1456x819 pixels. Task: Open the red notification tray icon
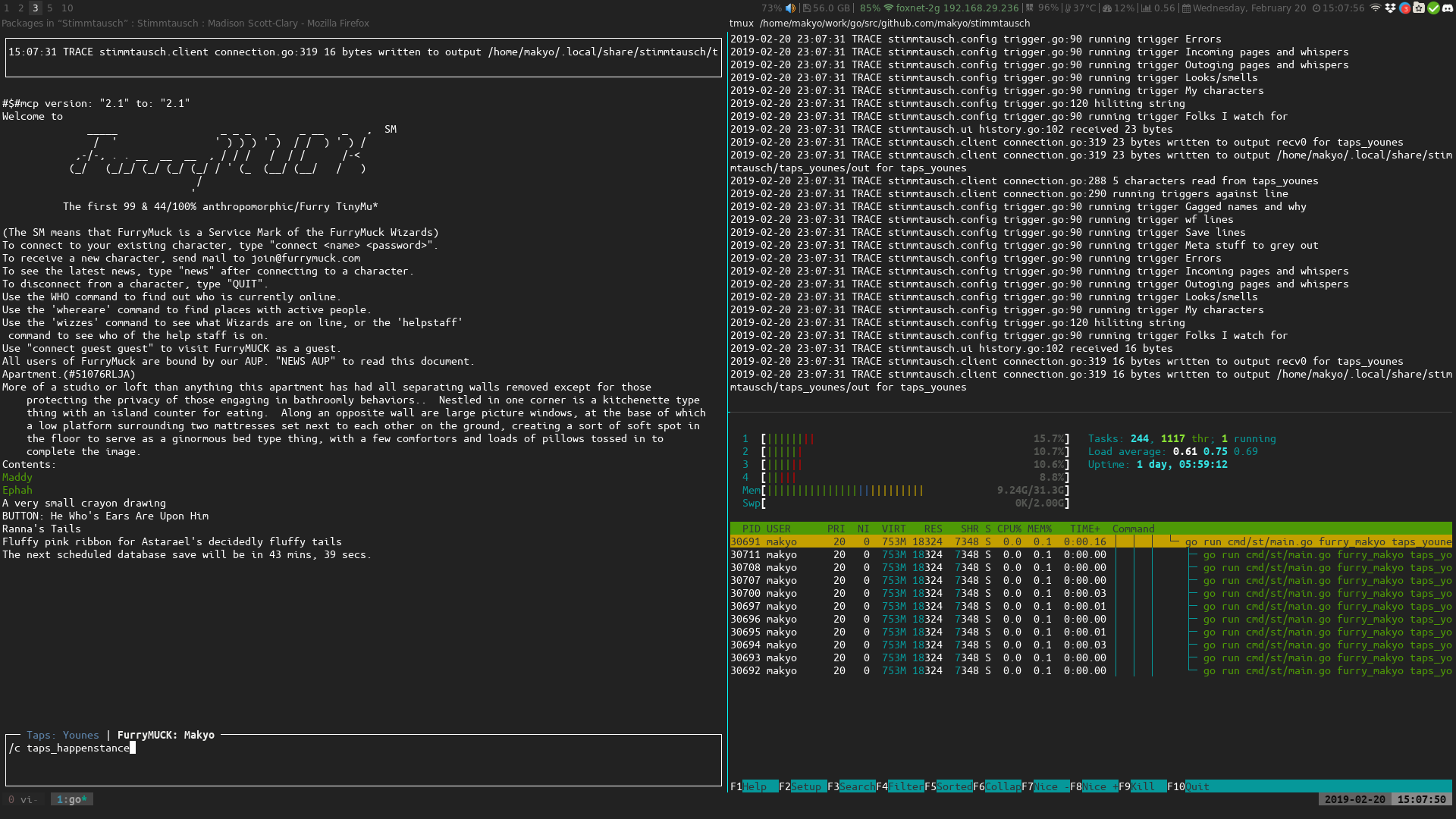(1404, 8)
